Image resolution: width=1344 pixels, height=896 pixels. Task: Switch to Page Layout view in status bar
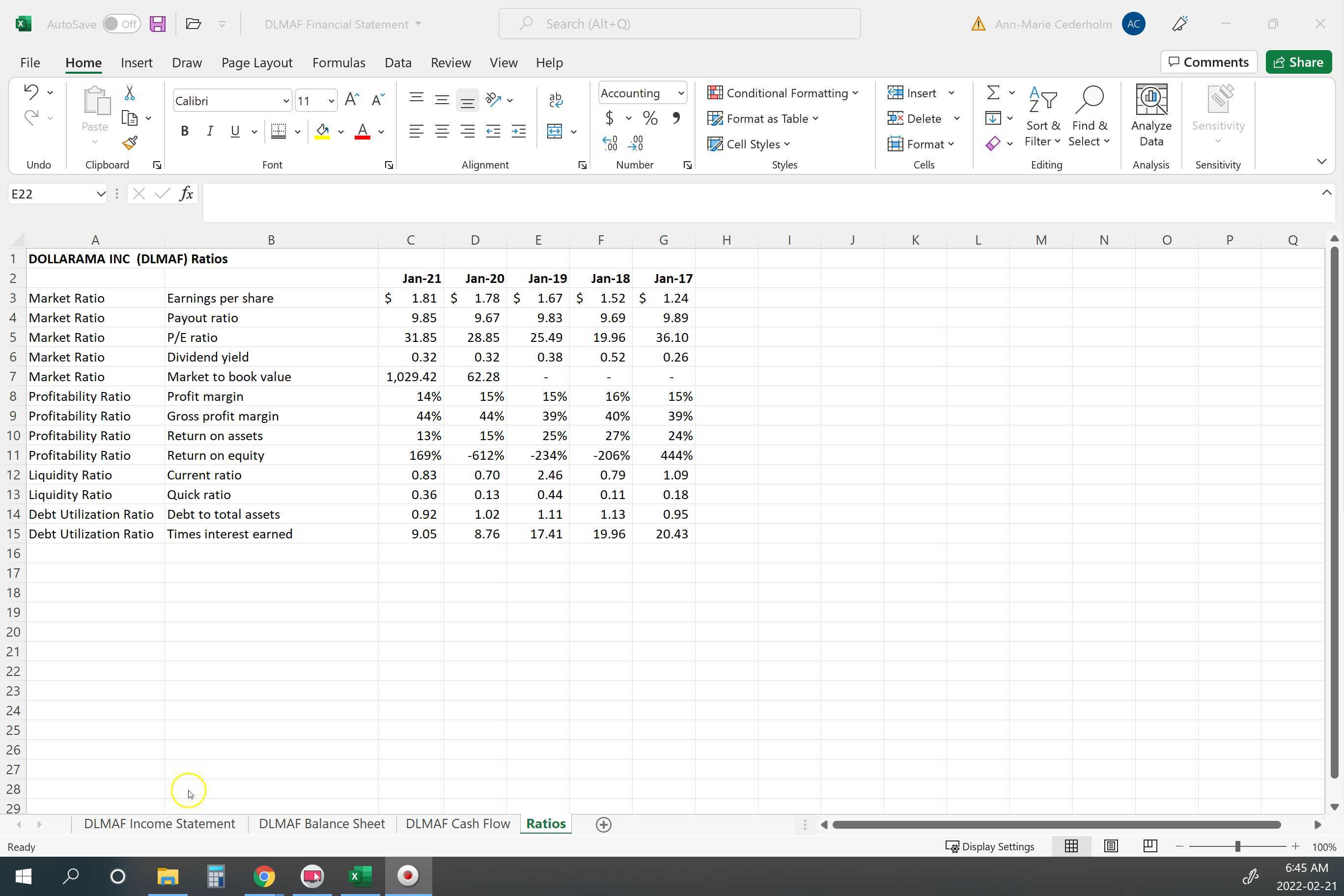pos(1111,846)
